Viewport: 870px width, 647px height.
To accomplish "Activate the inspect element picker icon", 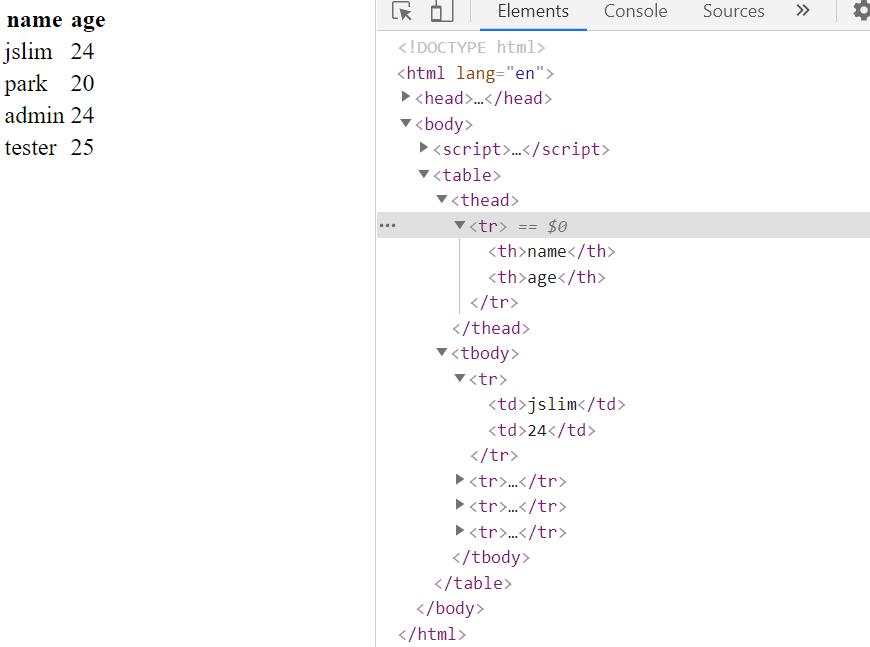I will click(x=402, y=11).
